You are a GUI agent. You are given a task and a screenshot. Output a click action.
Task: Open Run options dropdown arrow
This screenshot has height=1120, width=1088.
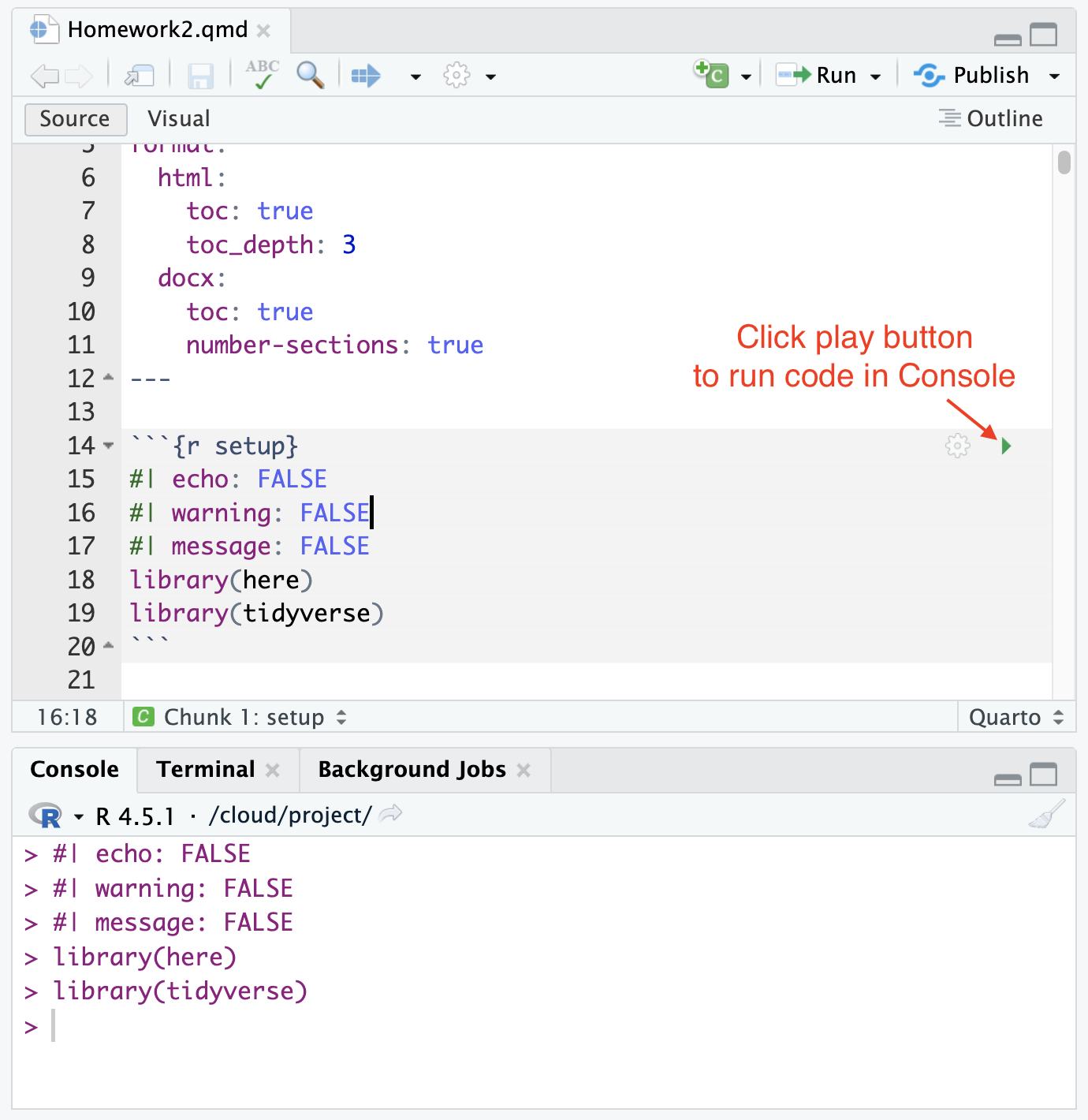pyautogui.click(x=875, y=77)
